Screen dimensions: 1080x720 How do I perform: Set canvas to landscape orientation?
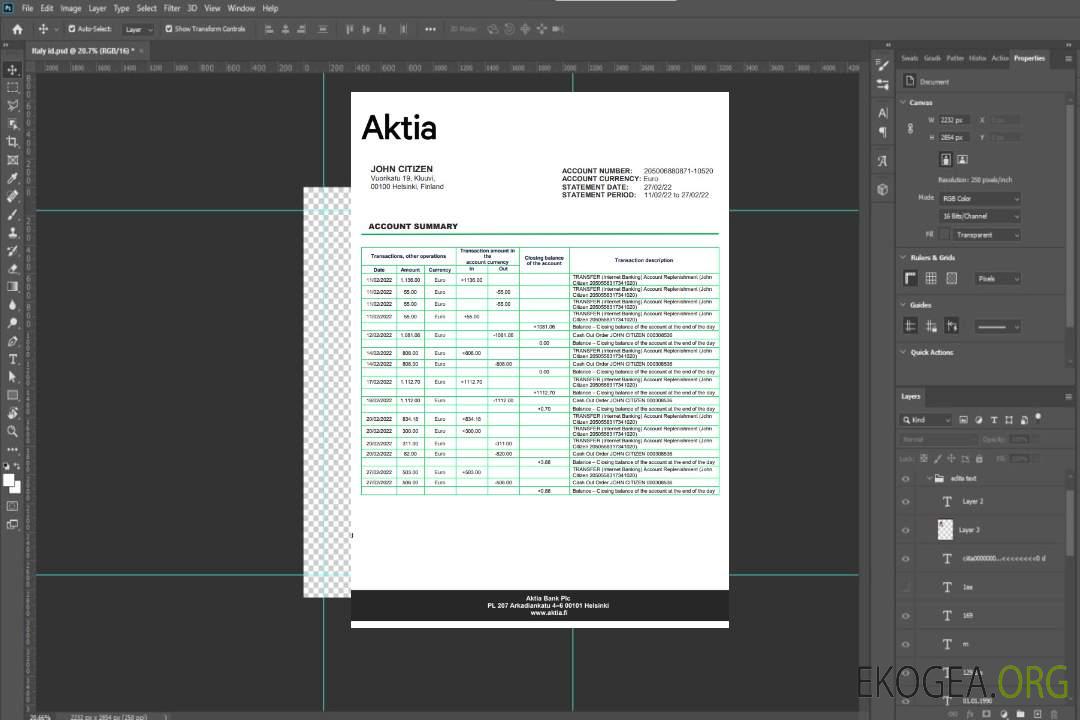(x=962, y=160)
